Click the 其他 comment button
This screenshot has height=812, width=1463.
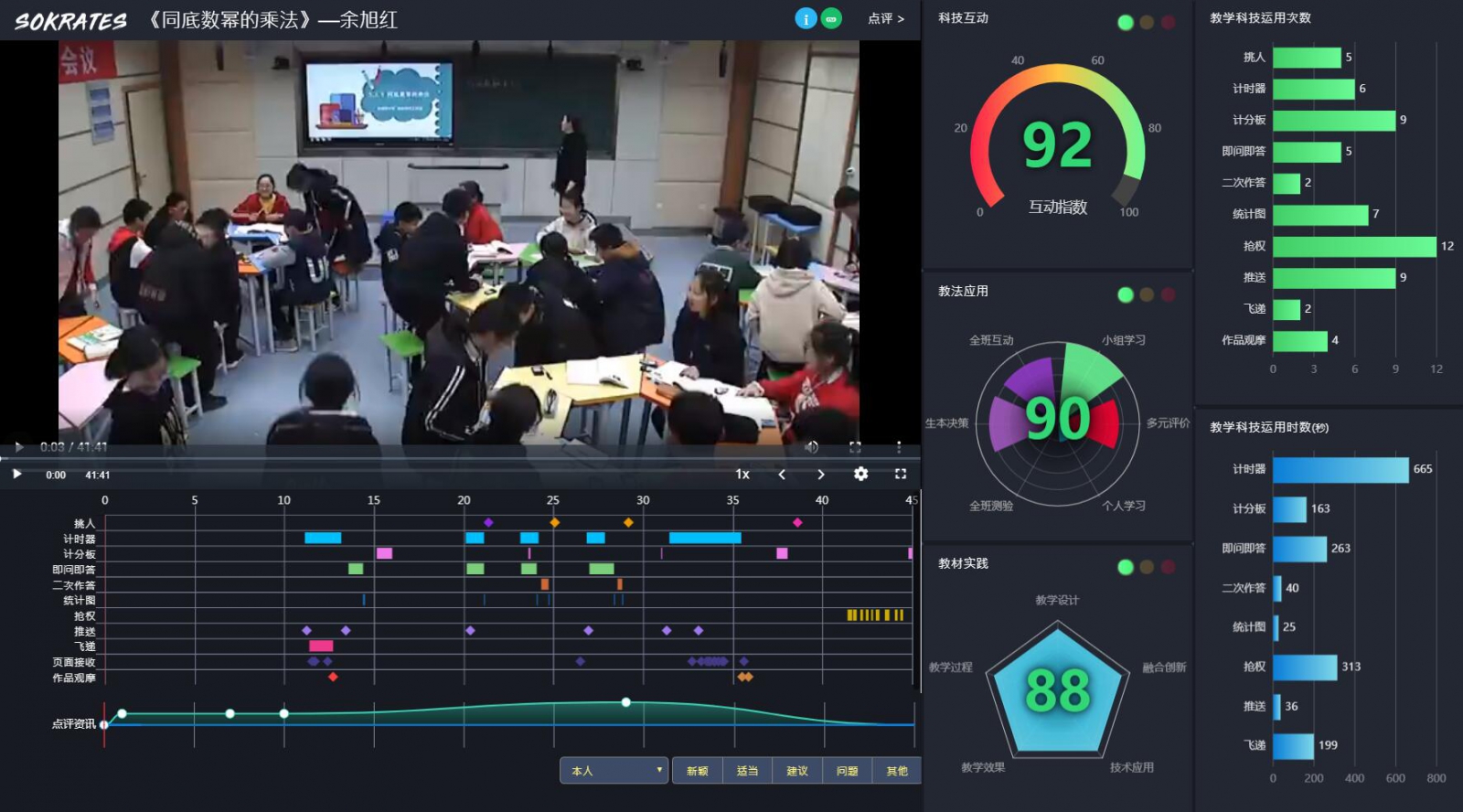pyautogui.click(x=897, y=771)
